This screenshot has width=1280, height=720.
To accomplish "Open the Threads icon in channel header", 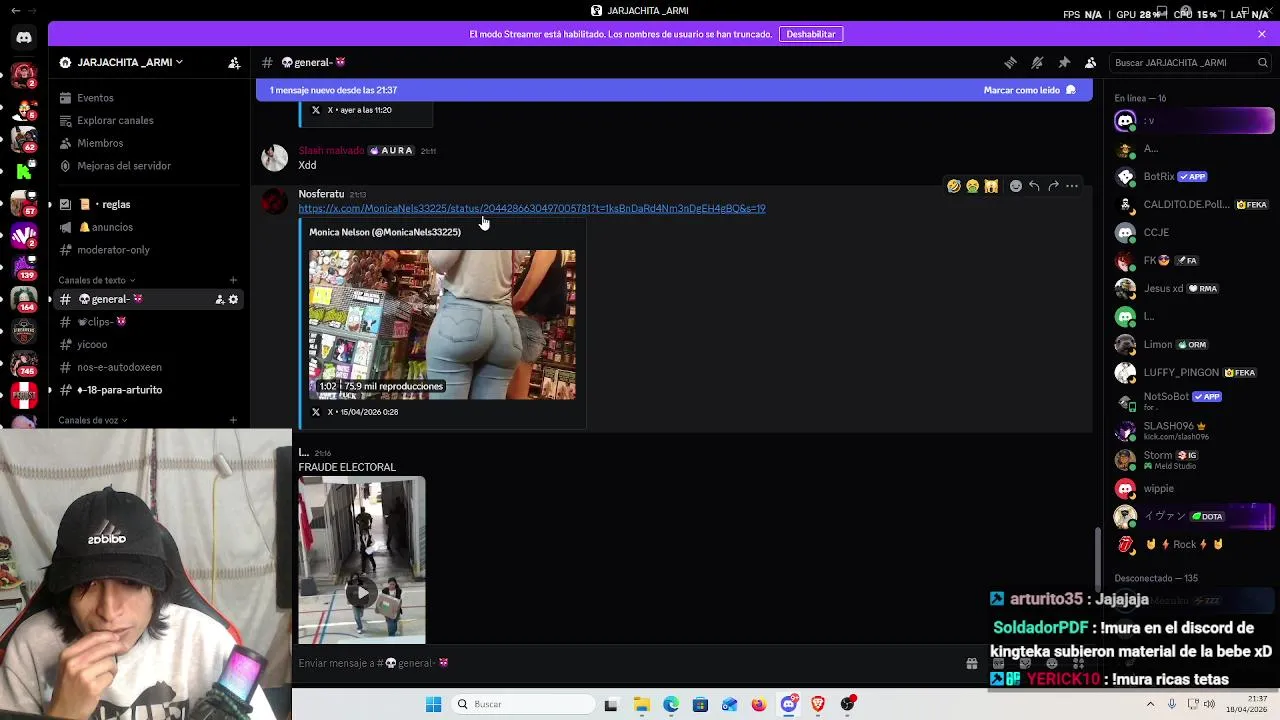I will pos(1010,62).
